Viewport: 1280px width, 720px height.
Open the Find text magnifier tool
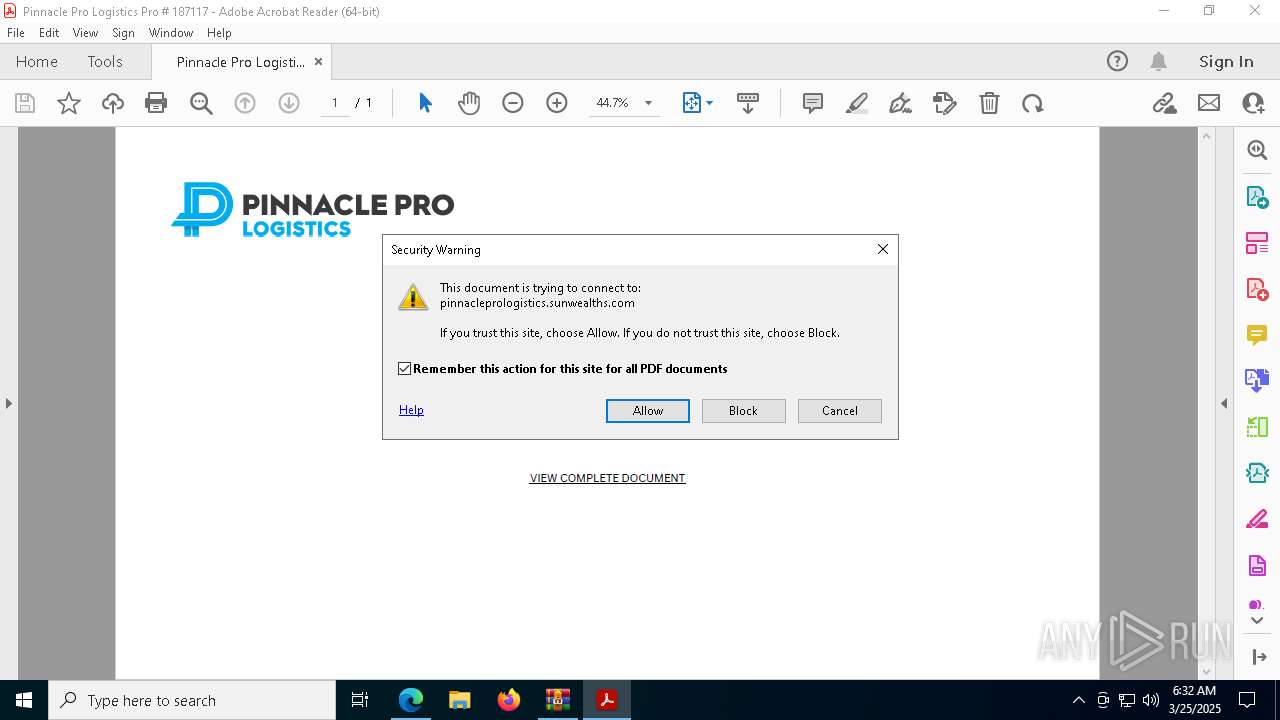tap(201, 103)
